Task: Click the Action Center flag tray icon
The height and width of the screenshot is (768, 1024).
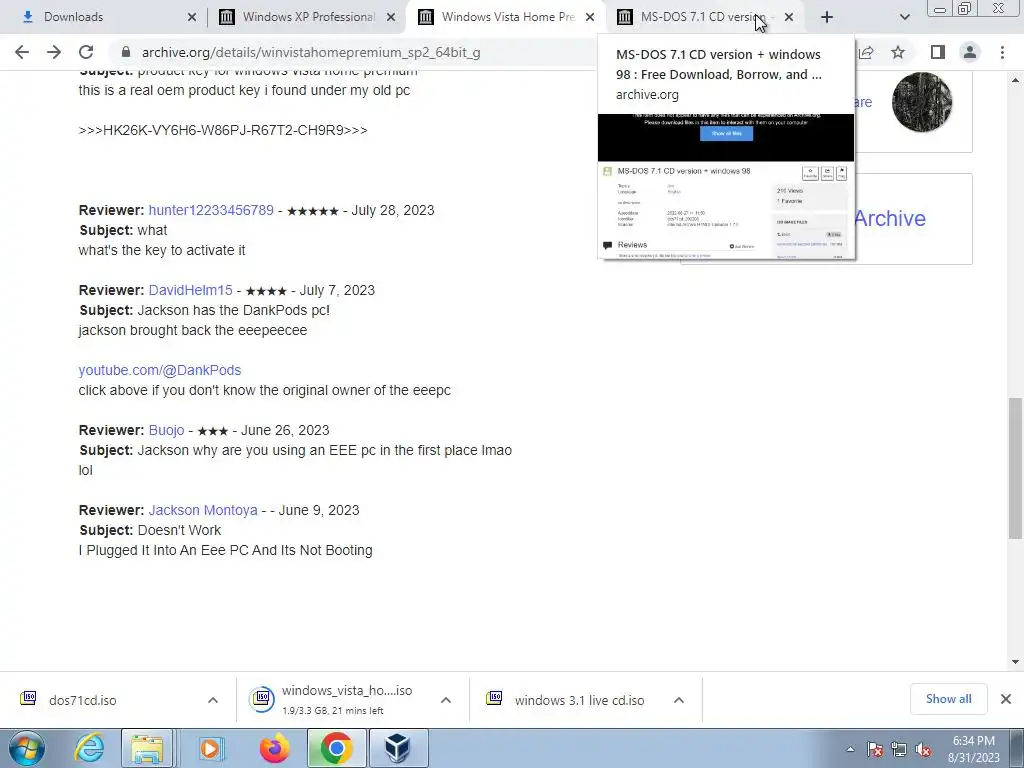Action: (x=875, y=749)
